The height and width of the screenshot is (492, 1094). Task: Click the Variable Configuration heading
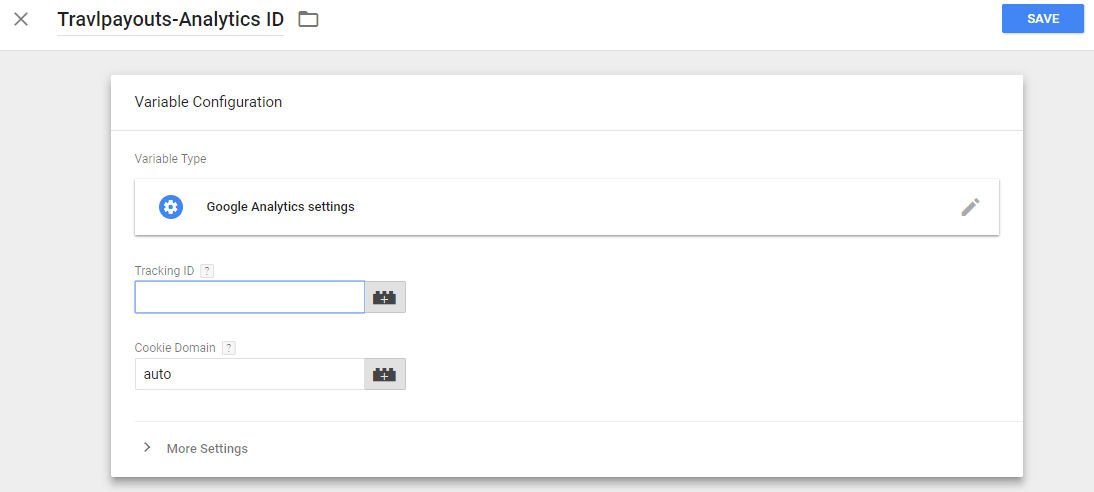pos(208,102)
